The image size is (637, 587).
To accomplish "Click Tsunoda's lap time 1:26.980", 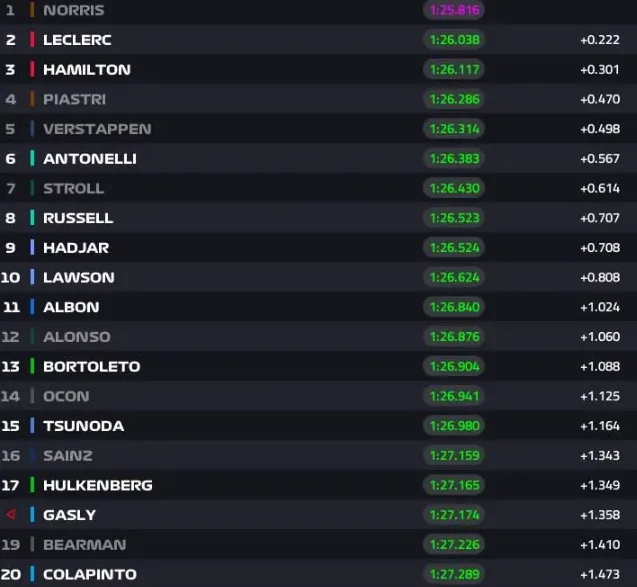I will (454, 426).
